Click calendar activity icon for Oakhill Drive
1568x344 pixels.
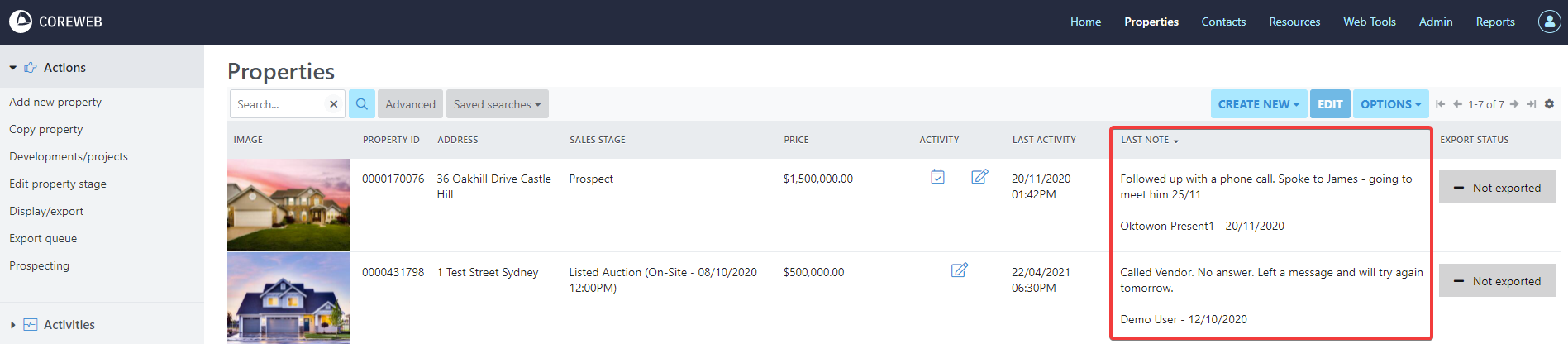(x=937, y=177)
